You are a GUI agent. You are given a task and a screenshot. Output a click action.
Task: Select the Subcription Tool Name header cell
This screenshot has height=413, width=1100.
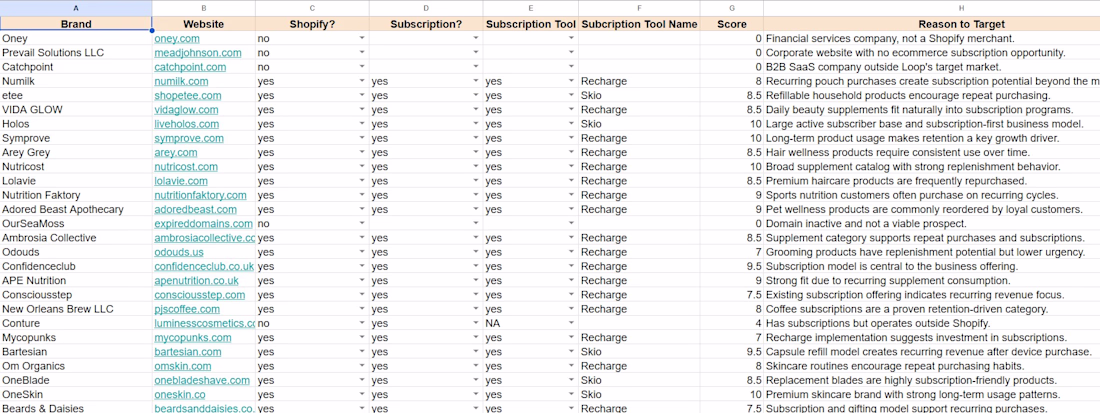tap(639, 24)
